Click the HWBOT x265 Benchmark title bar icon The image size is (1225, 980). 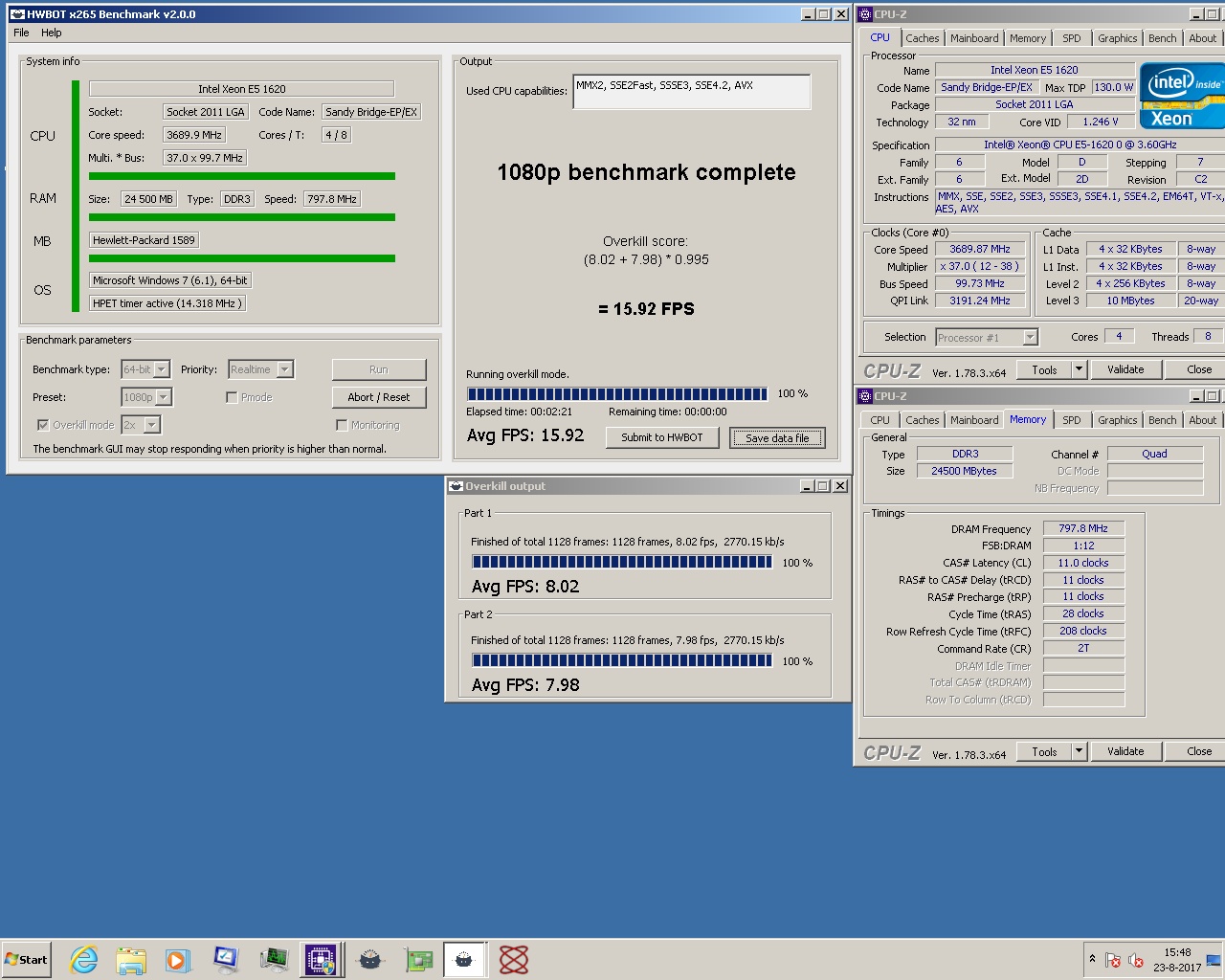pos(16,14)
